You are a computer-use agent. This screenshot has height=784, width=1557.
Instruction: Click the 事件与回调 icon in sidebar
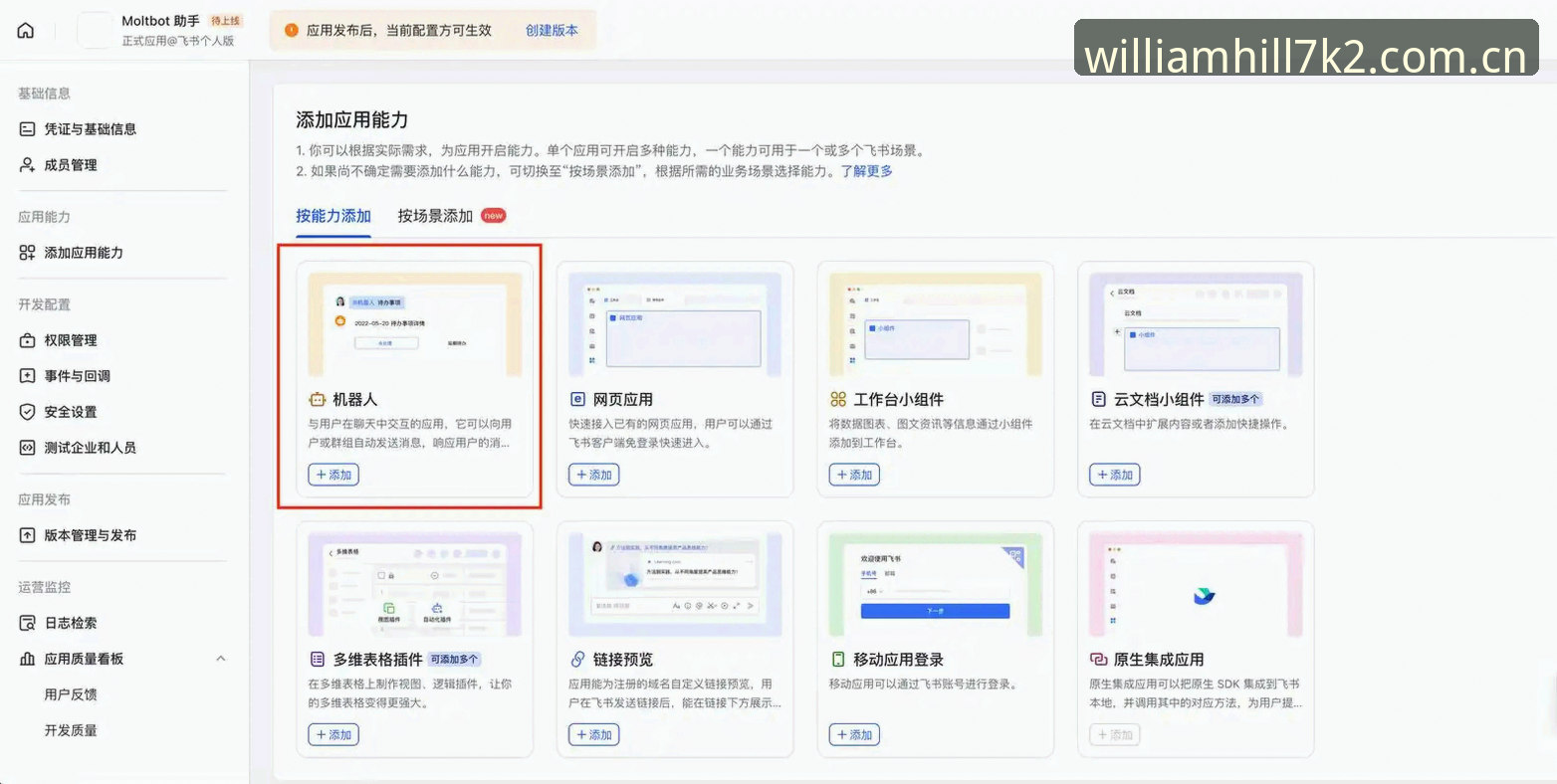coord(28,376)
